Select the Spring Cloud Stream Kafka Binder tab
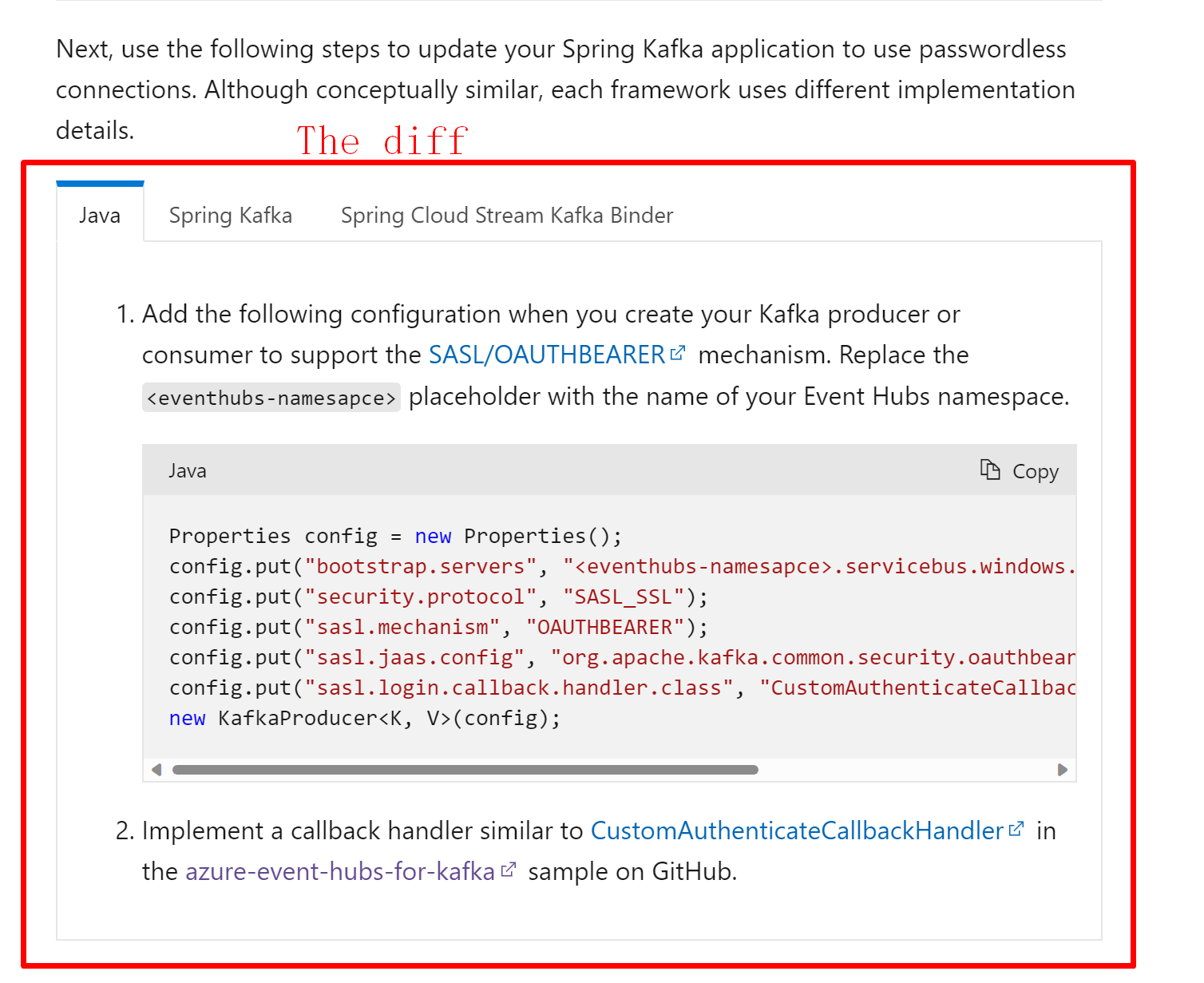1204x983 pixels. (506, 215)
